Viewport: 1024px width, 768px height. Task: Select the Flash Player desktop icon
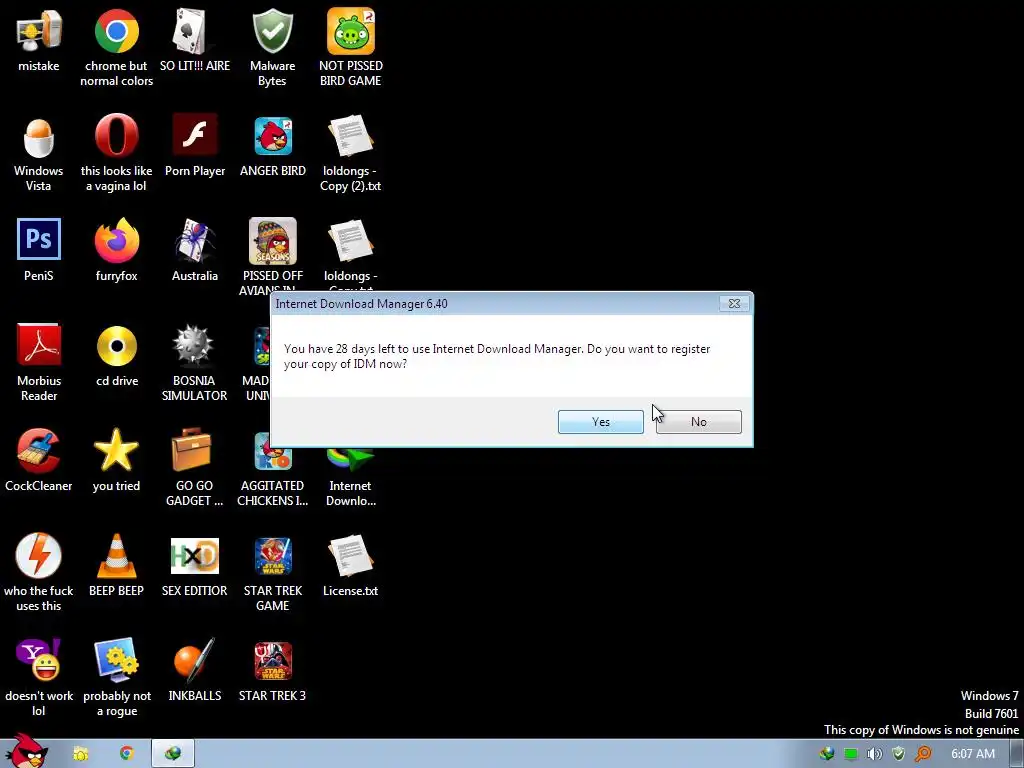point(195,146)
